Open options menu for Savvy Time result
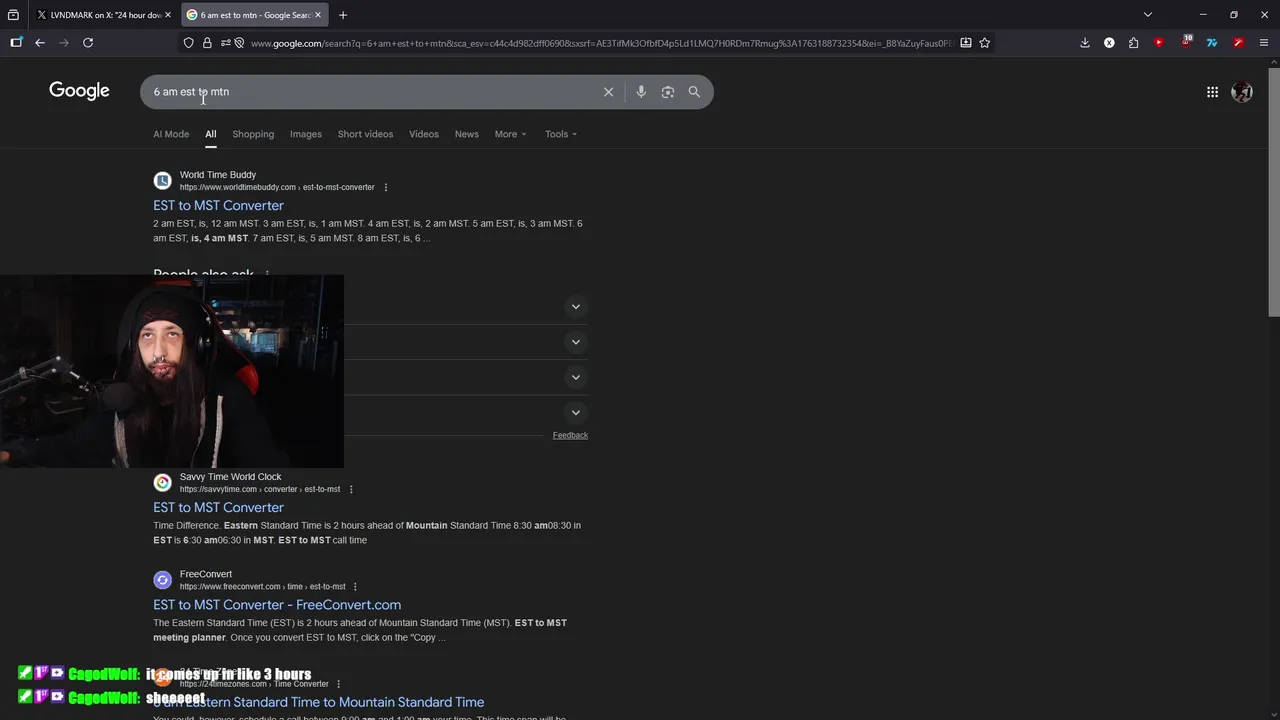This screenshot has height=720, width=1280. point(351,489)
